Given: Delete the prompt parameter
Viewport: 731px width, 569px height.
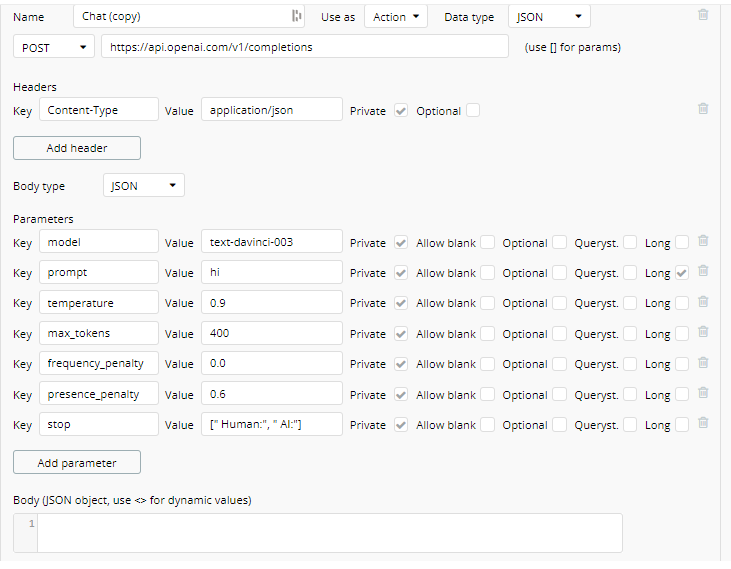Looking at the screenshot, I should tap(703, 271).
